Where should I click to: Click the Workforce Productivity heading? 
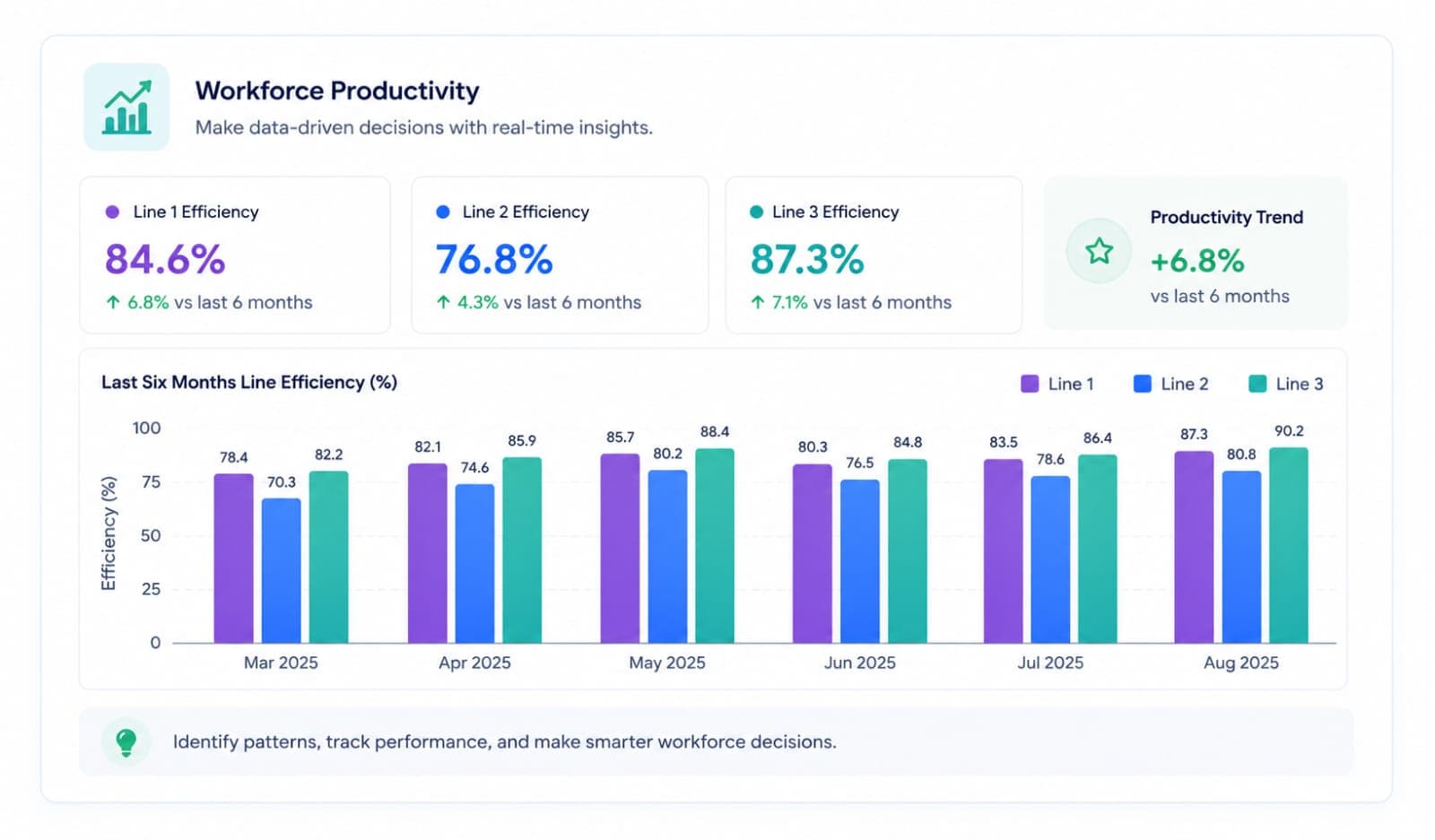click(x=337, y=91)
